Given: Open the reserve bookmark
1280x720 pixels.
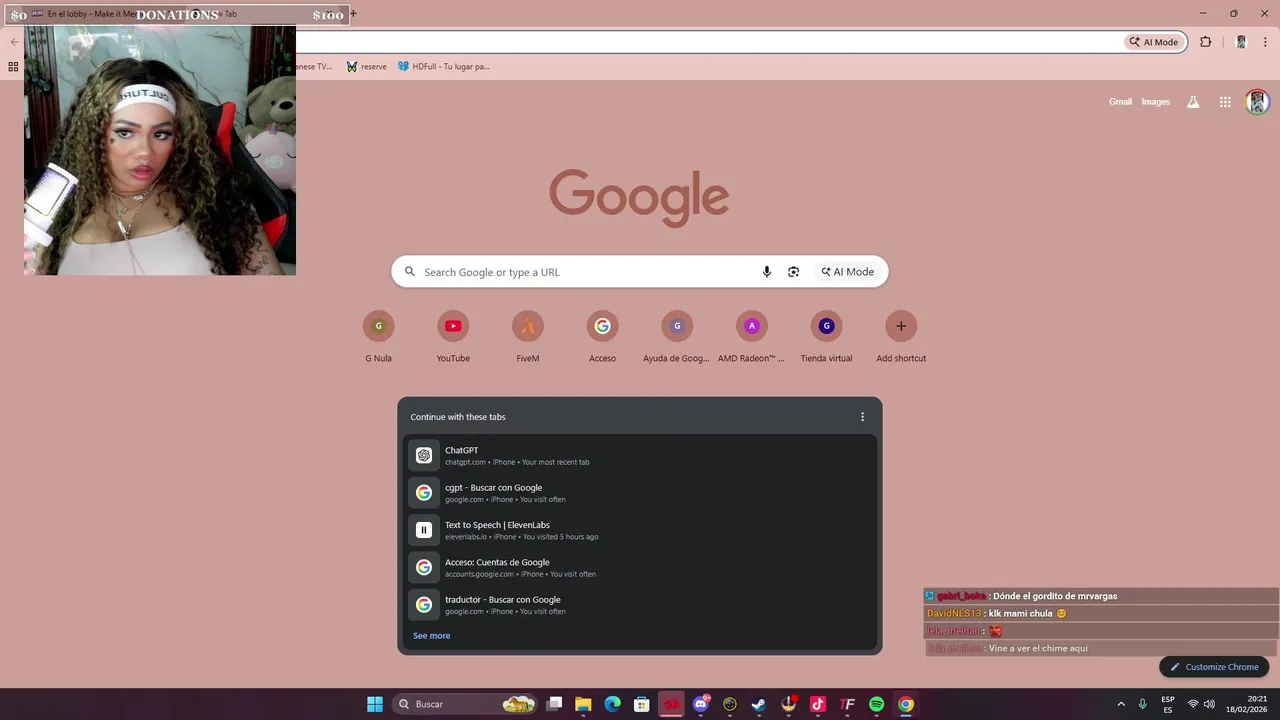Looking at the screenshot, I should coord(366,67).
